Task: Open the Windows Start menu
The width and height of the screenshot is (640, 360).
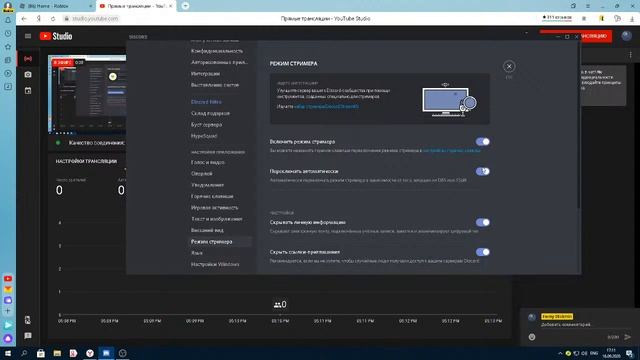Action: pyautogui.click(x=8, y=353)
